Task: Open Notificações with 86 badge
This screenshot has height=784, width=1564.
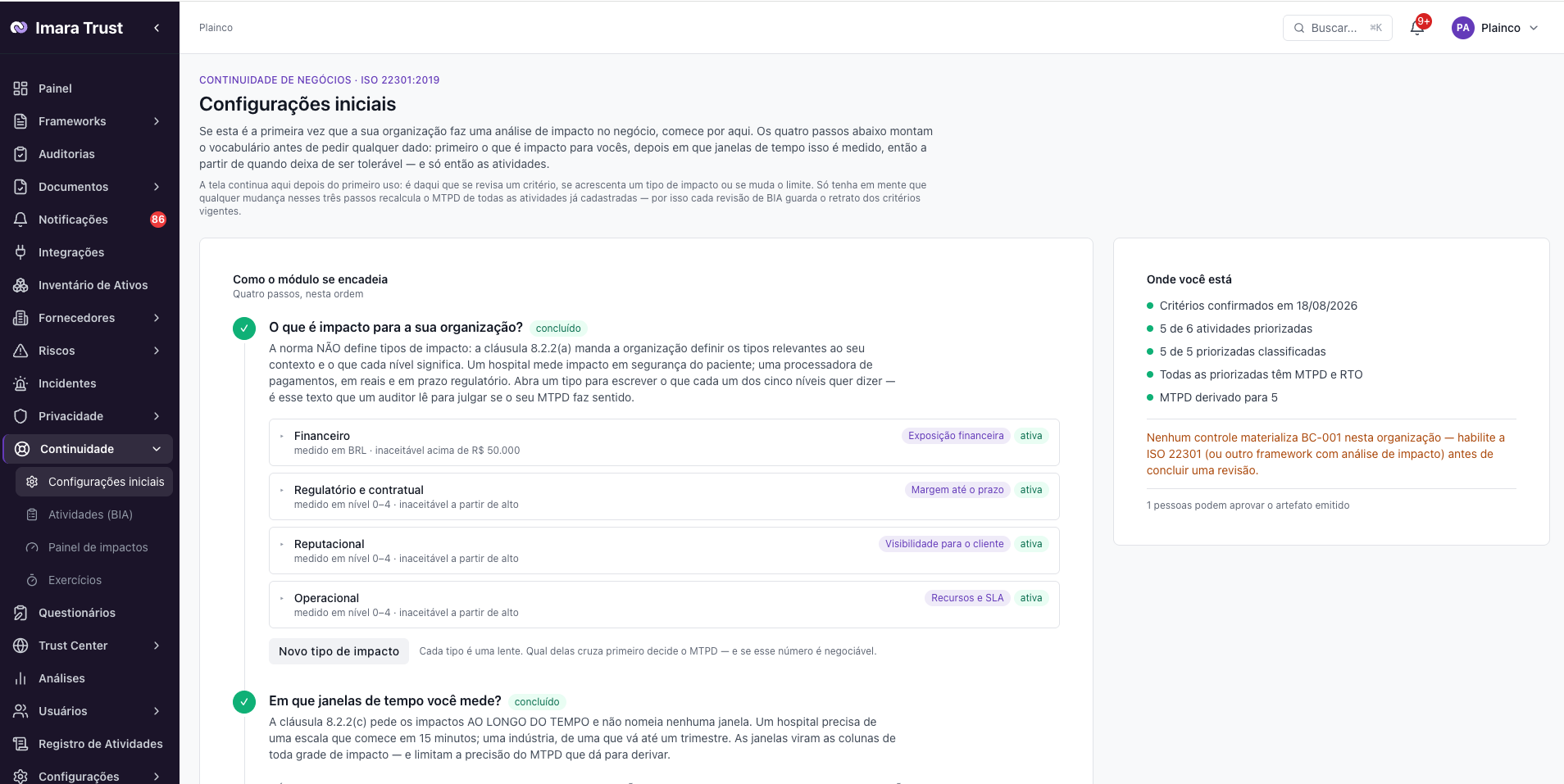Action: point(89,220)
